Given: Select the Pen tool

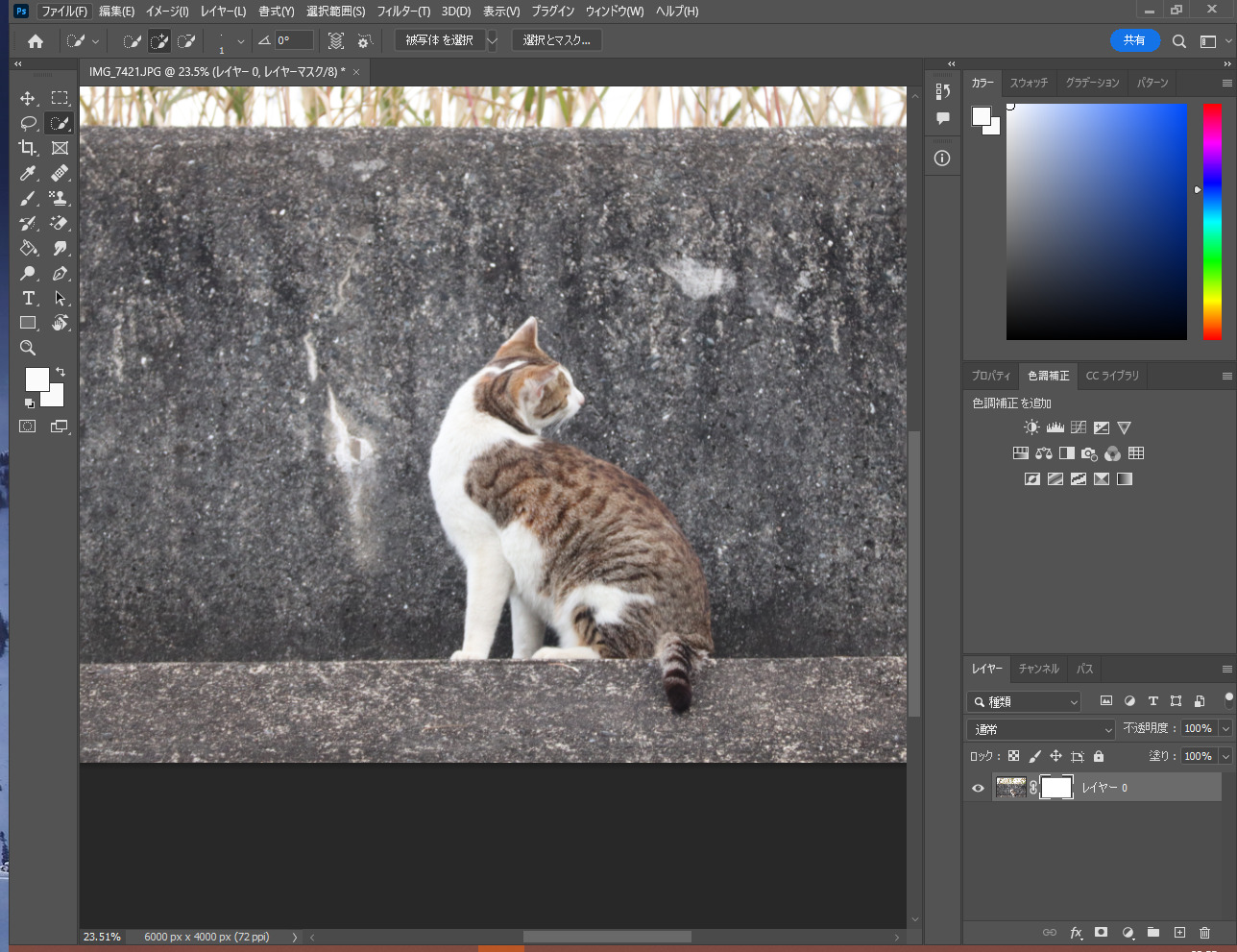Looking at the screenshot, I should coord(60,274).
